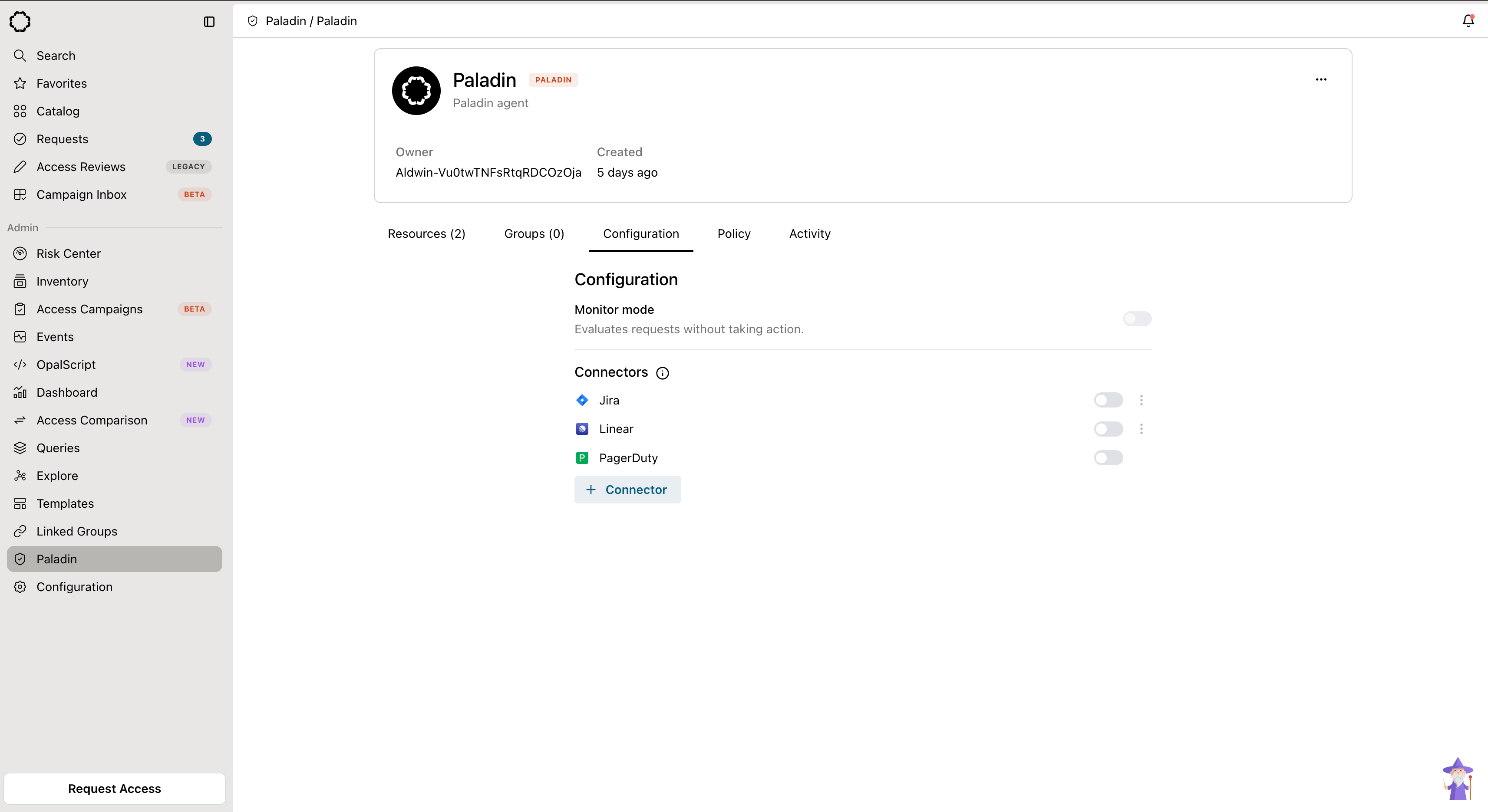Open the Jira connector kebab menu

1142,400
